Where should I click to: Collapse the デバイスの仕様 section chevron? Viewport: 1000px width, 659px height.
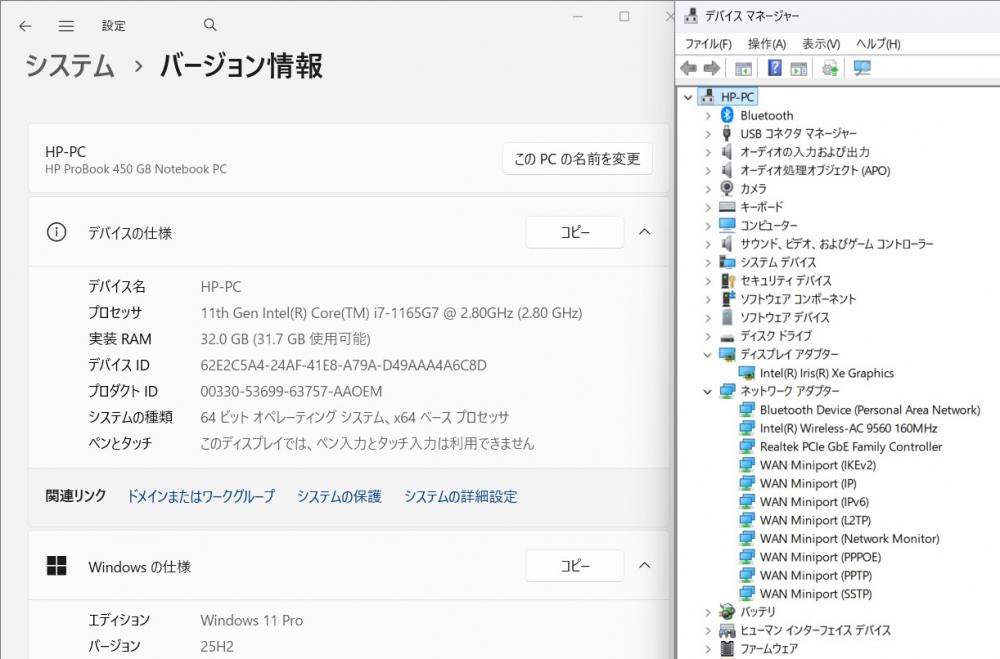coord(645,232)
